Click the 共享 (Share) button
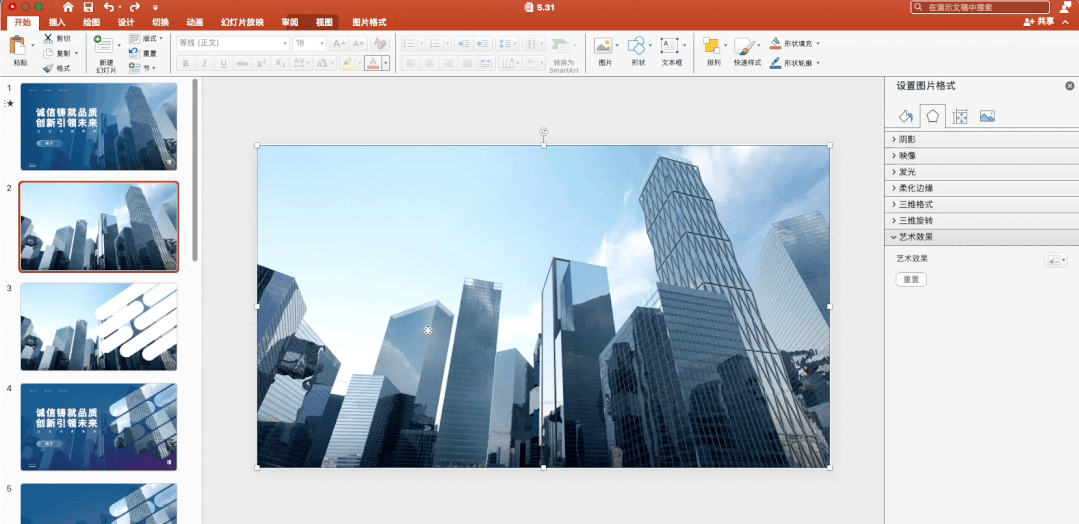Image resolution: width=1079 pixels, height=524 pixels. coord(1039,22)
